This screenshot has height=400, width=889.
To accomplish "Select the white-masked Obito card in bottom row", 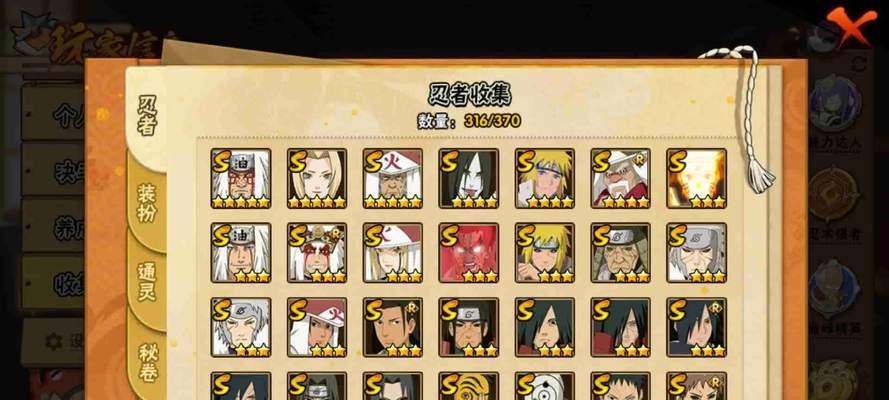I will click(544, 386).
